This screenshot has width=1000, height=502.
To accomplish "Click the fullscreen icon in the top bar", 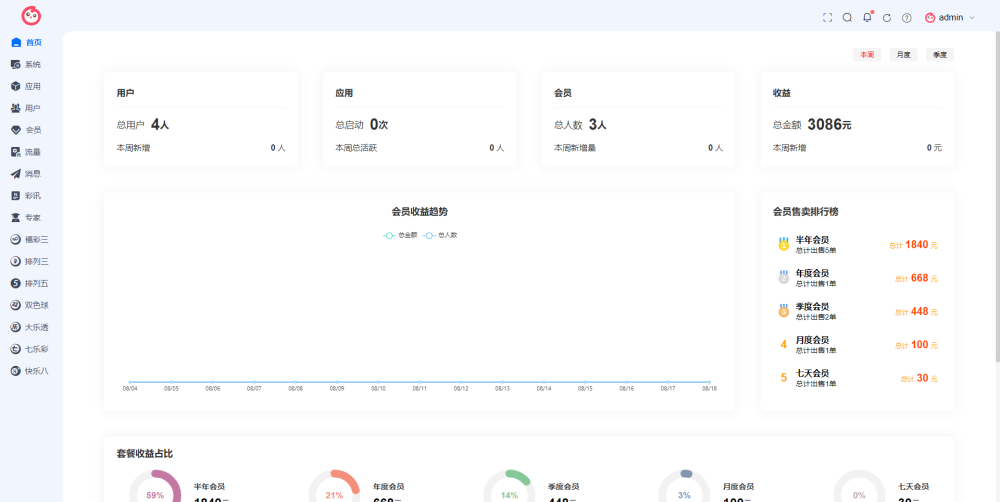I will 827,18.
